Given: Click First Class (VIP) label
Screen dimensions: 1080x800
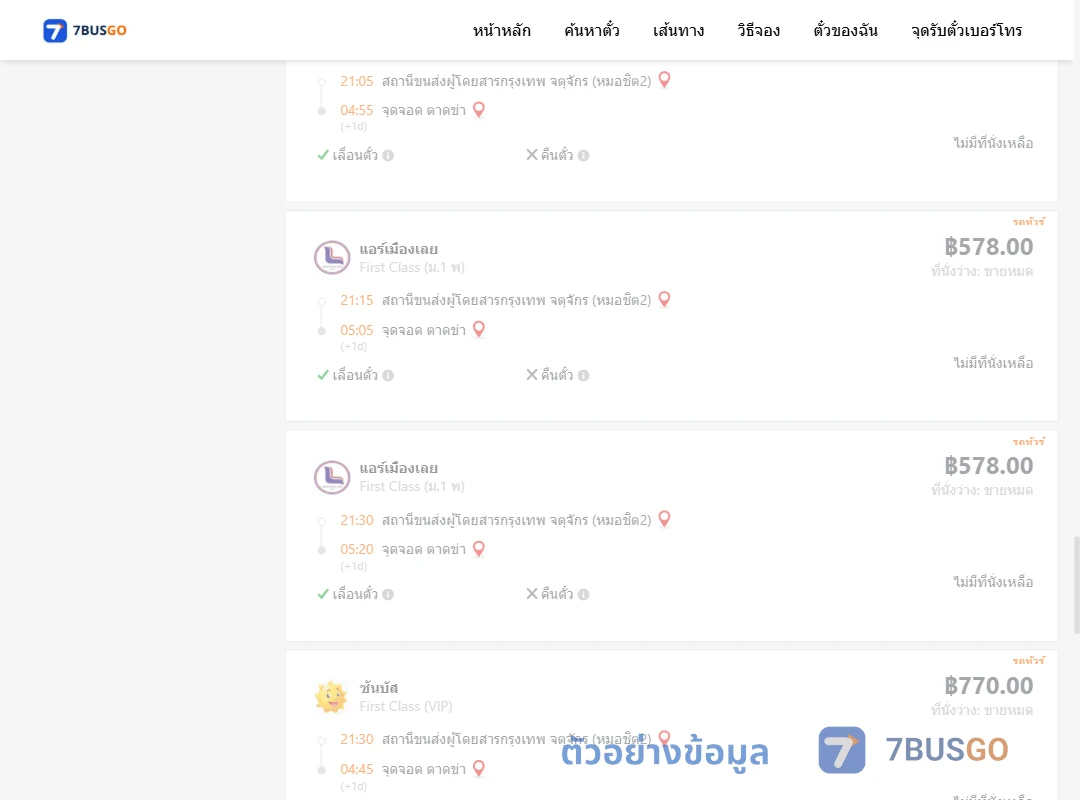Looking at the screenshot, I should coord(406,706).
